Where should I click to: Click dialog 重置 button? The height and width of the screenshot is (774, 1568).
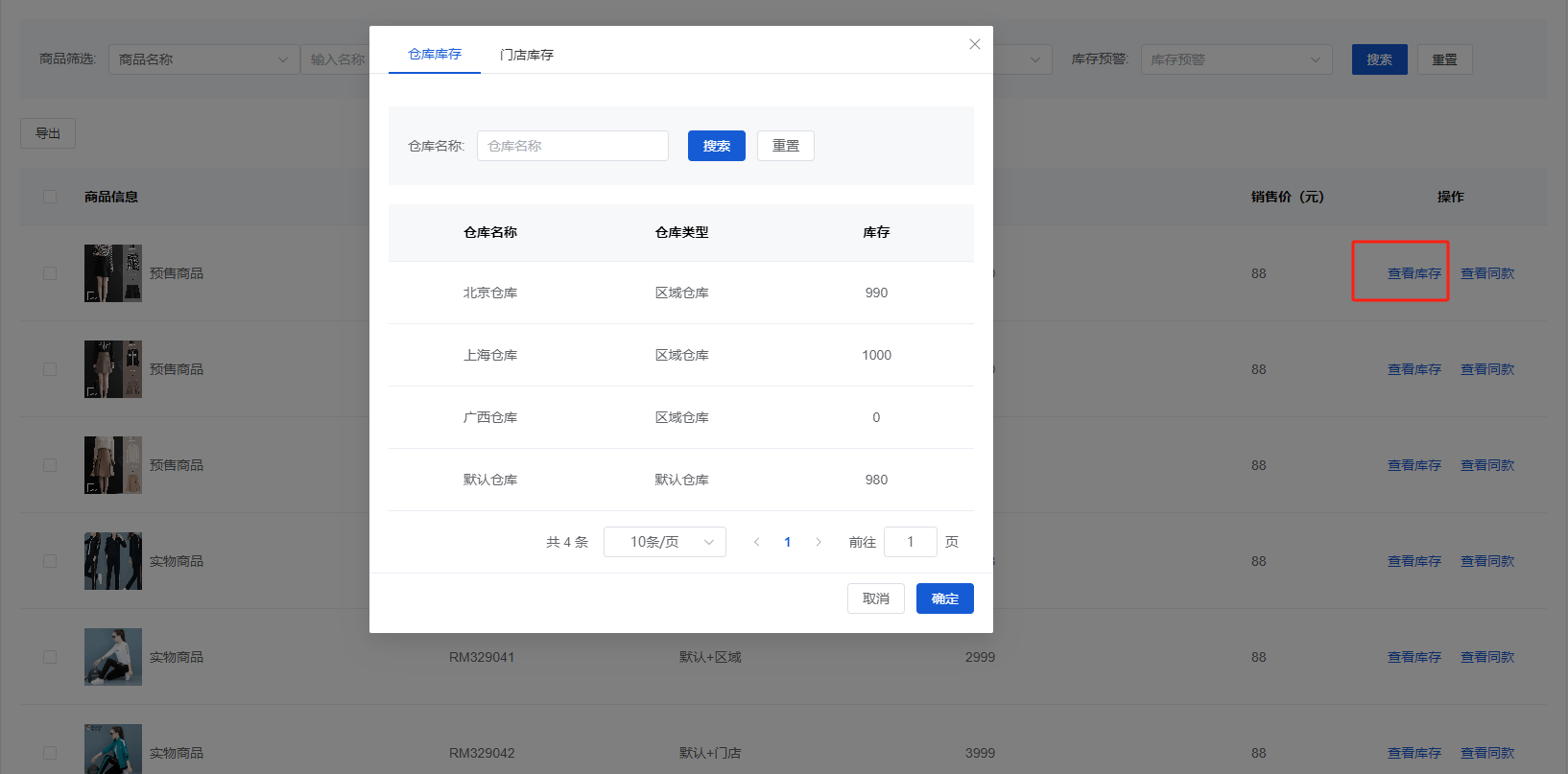click(786, 146)
